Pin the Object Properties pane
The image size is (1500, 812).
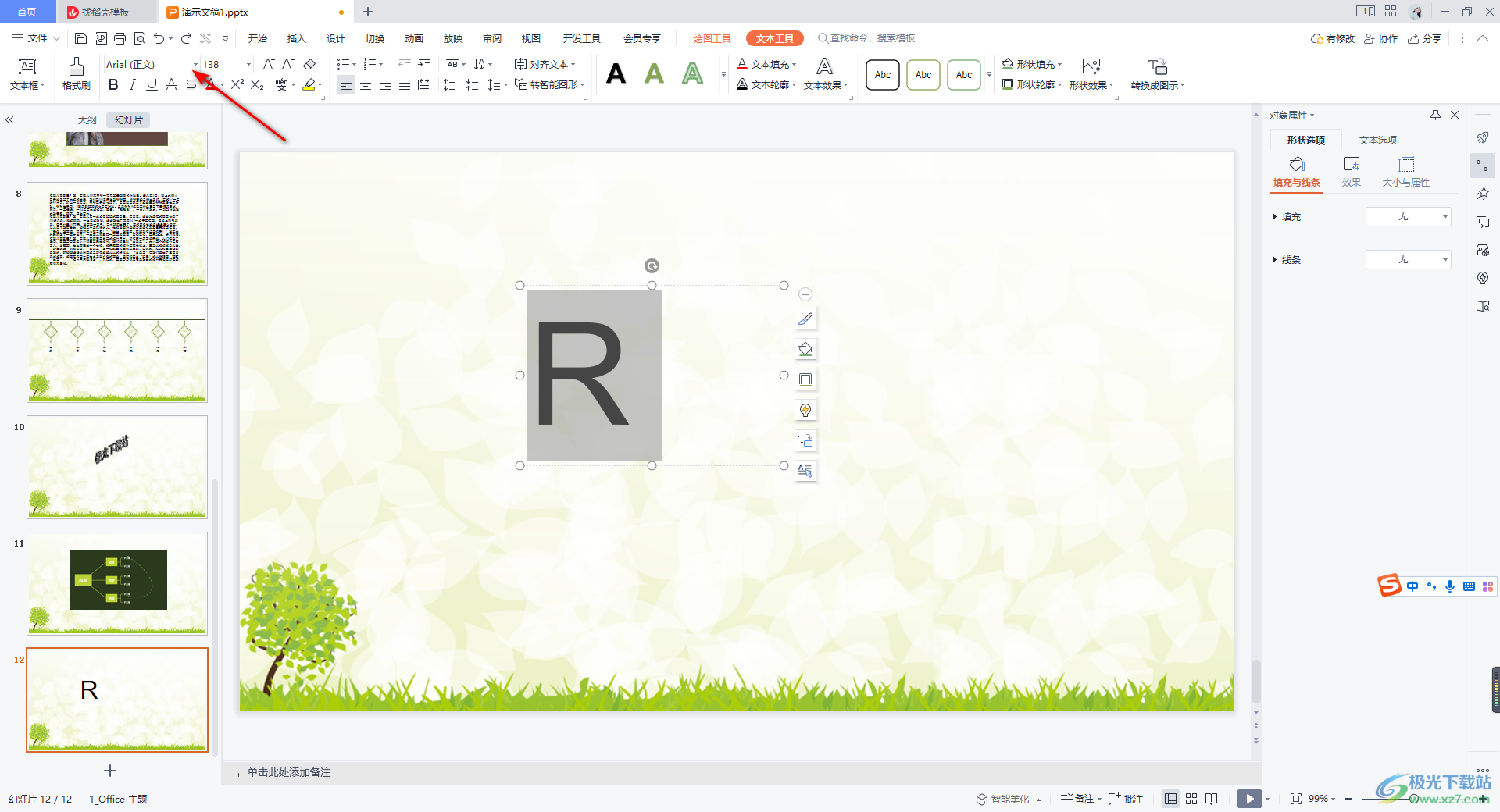tap(1435, 115)
